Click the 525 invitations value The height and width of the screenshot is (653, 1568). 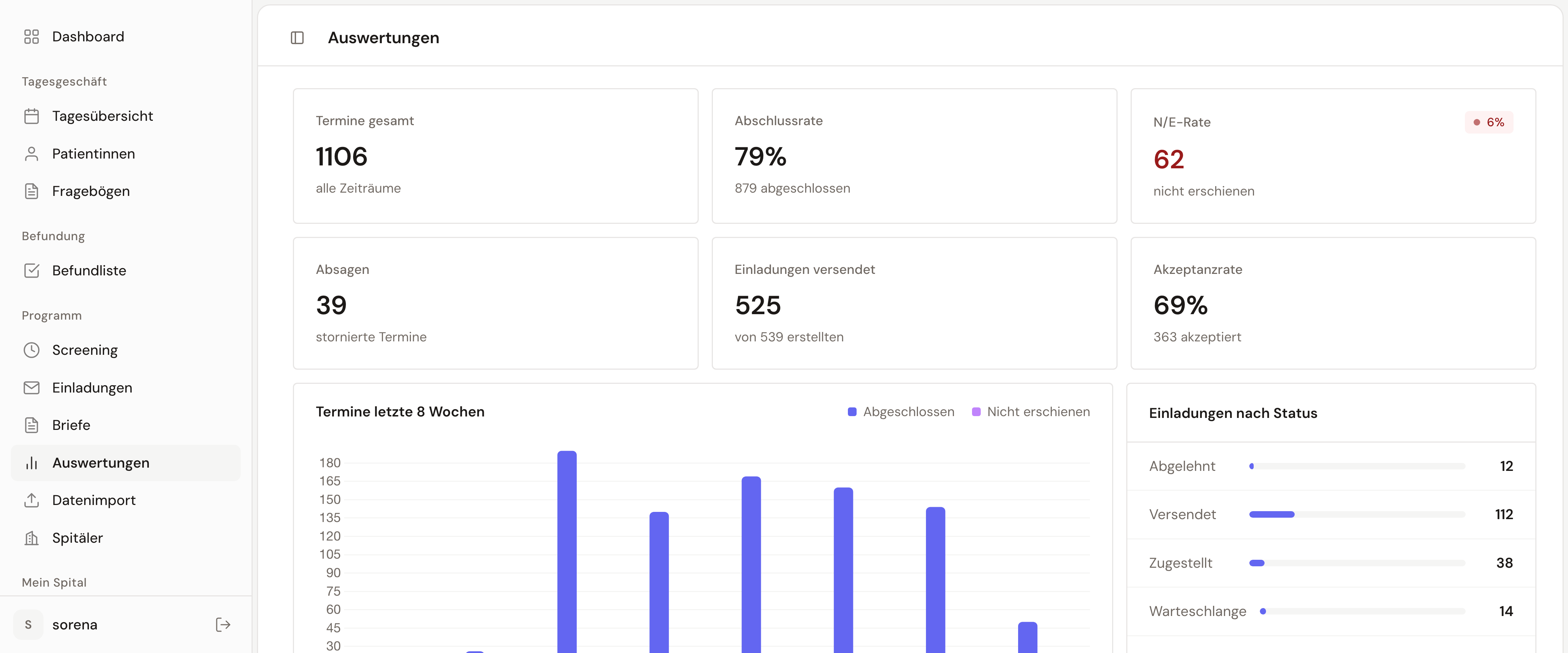tap(758, 305)
